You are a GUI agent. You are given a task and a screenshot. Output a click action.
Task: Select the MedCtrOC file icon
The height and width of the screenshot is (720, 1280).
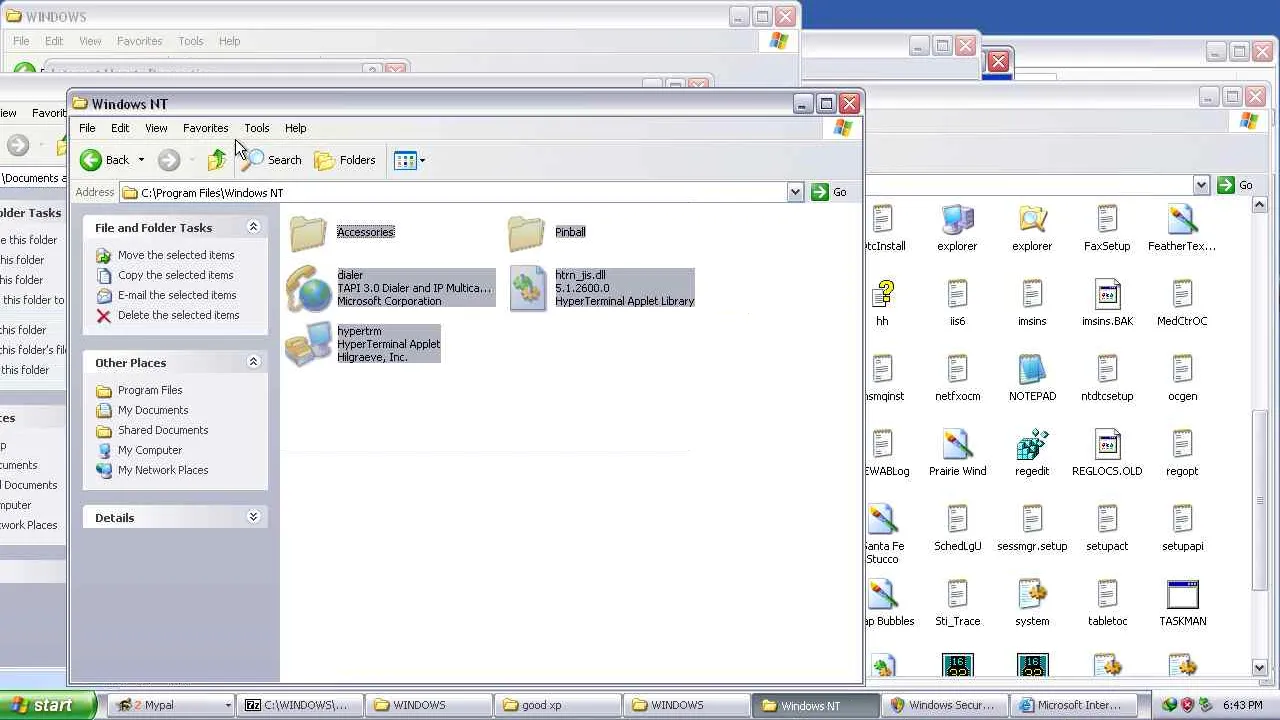coord(1182,295)
